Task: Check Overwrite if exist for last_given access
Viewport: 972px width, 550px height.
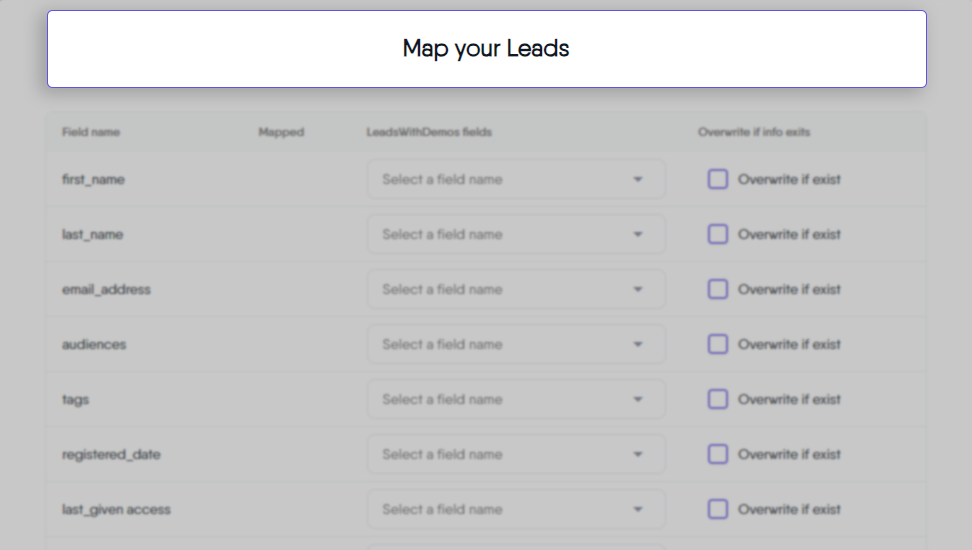Action: [717, 510]
